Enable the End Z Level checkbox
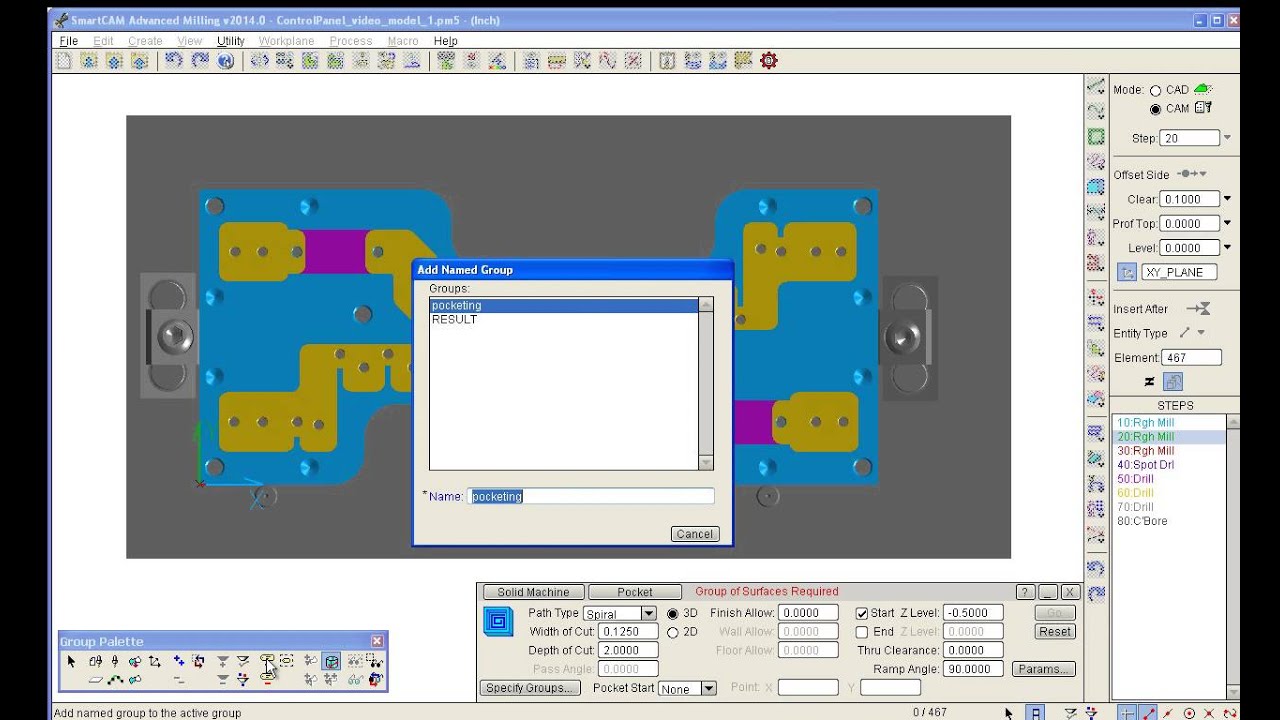The height and width of the screenshot is (720, 1280). point(862,632)
